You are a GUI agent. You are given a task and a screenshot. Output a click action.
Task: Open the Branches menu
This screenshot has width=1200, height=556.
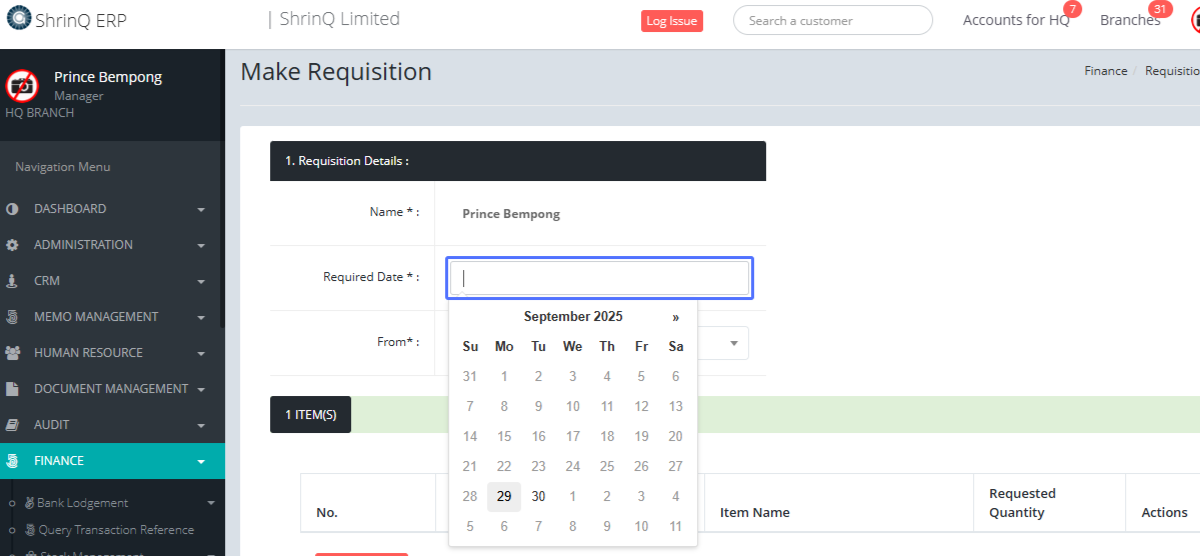pyautogui.click(x=1129, y=20)
